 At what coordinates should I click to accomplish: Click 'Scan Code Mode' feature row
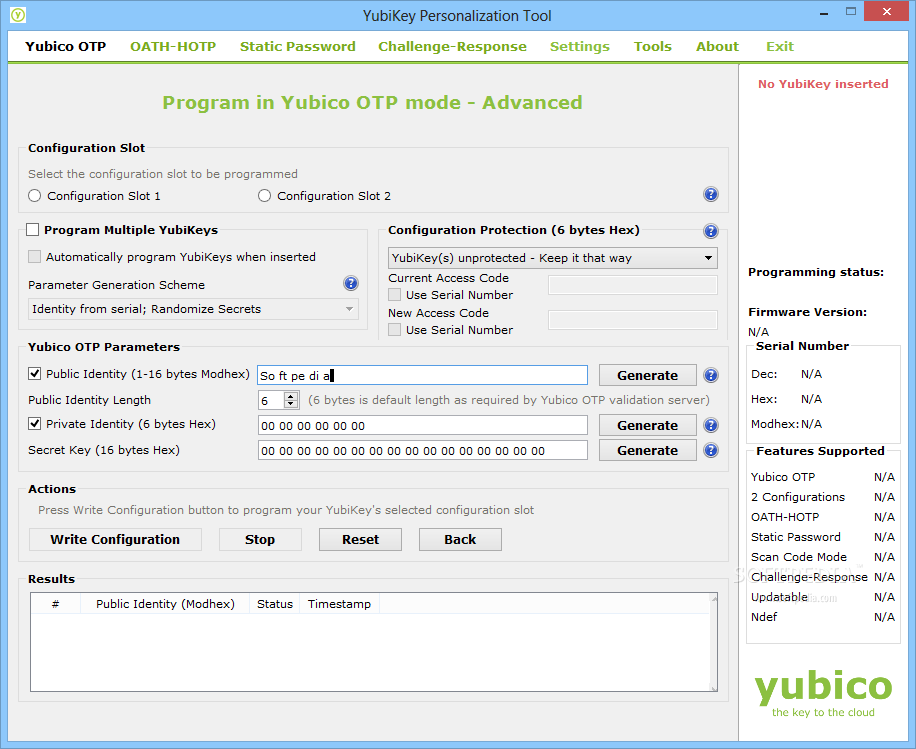click(x=823, y=557)
